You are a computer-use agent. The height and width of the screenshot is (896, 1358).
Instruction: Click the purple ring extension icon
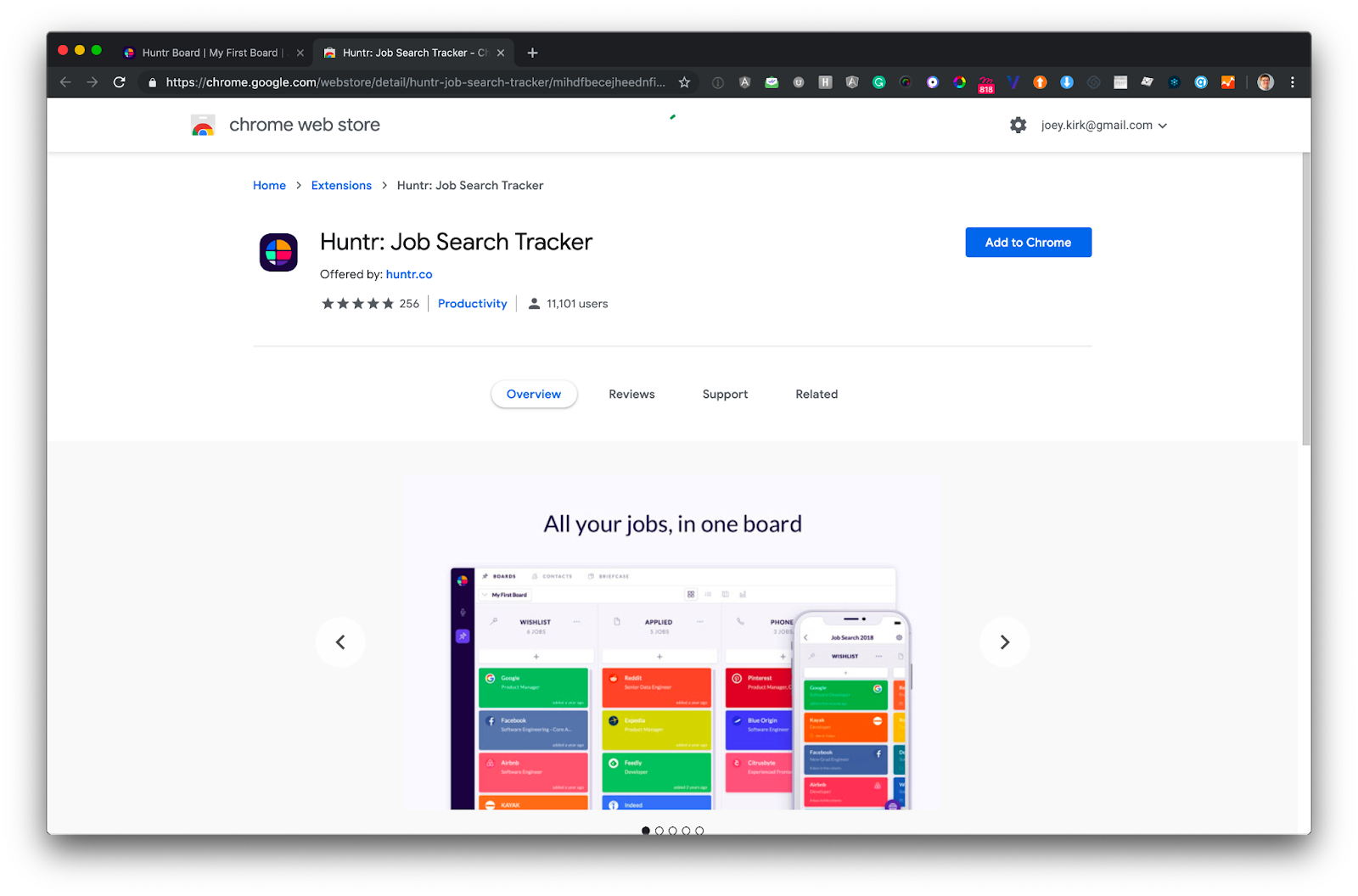click(933, 82)
